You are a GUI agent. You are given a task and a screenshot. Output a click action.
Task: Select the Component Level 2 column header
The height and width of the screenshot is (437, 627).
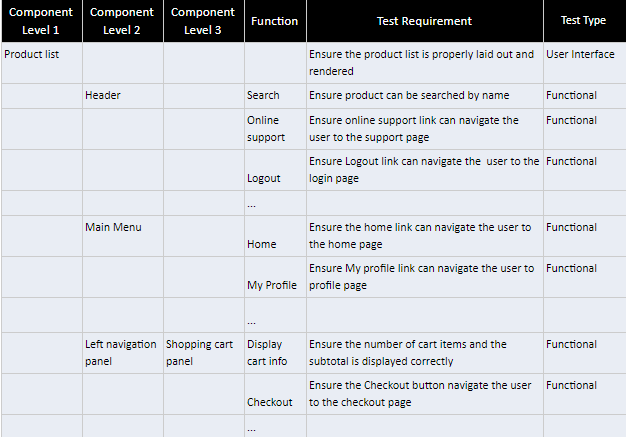click(x=123, y=21)
